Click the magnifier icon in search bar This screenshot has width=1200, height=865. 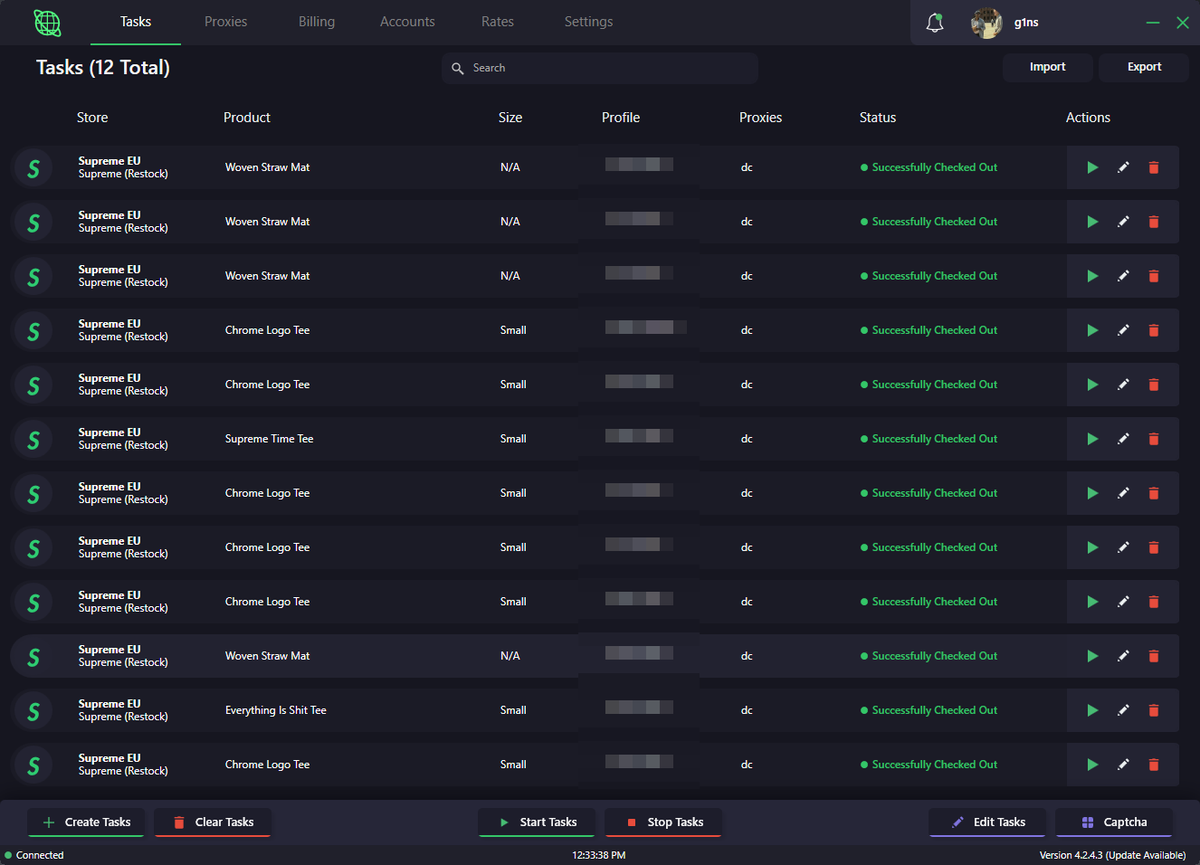[x=458, y=68]
